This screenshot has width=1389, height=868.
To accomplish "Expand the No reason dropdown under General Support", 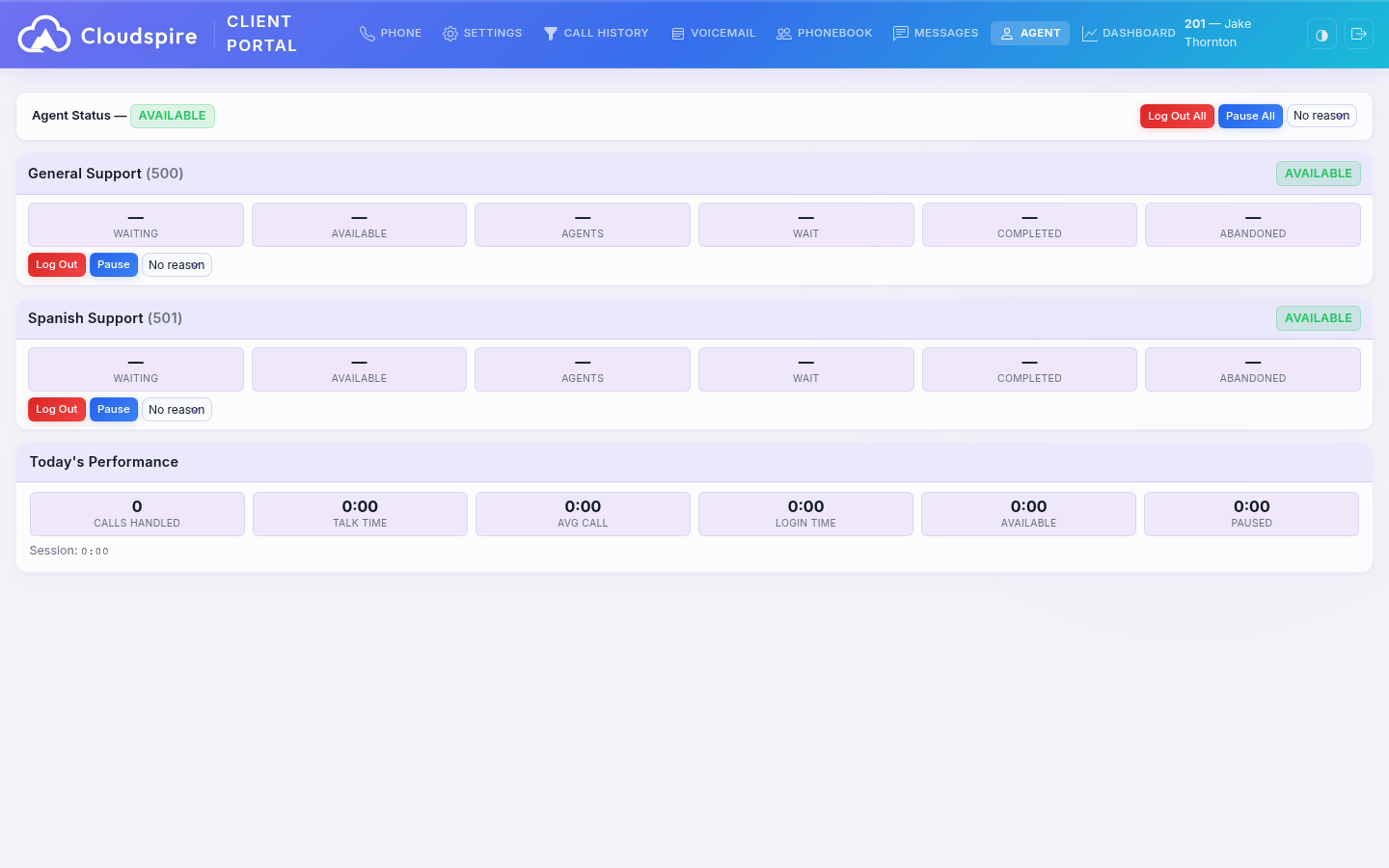I will 177,264.
